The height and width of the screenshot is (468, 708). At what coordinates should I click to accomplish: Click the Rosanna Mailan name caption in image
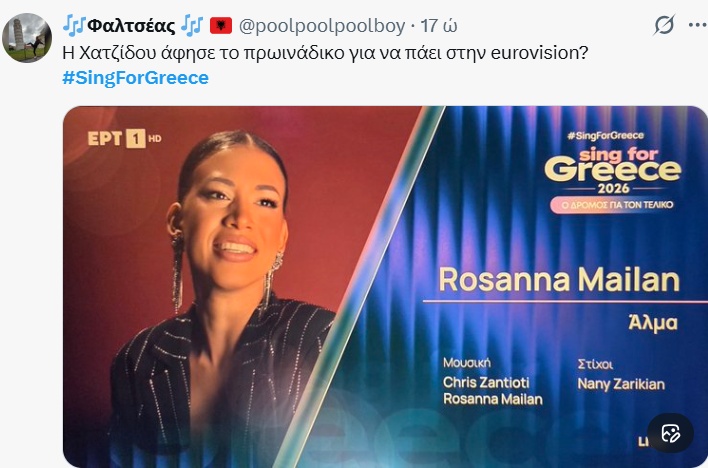click(558, 280)
